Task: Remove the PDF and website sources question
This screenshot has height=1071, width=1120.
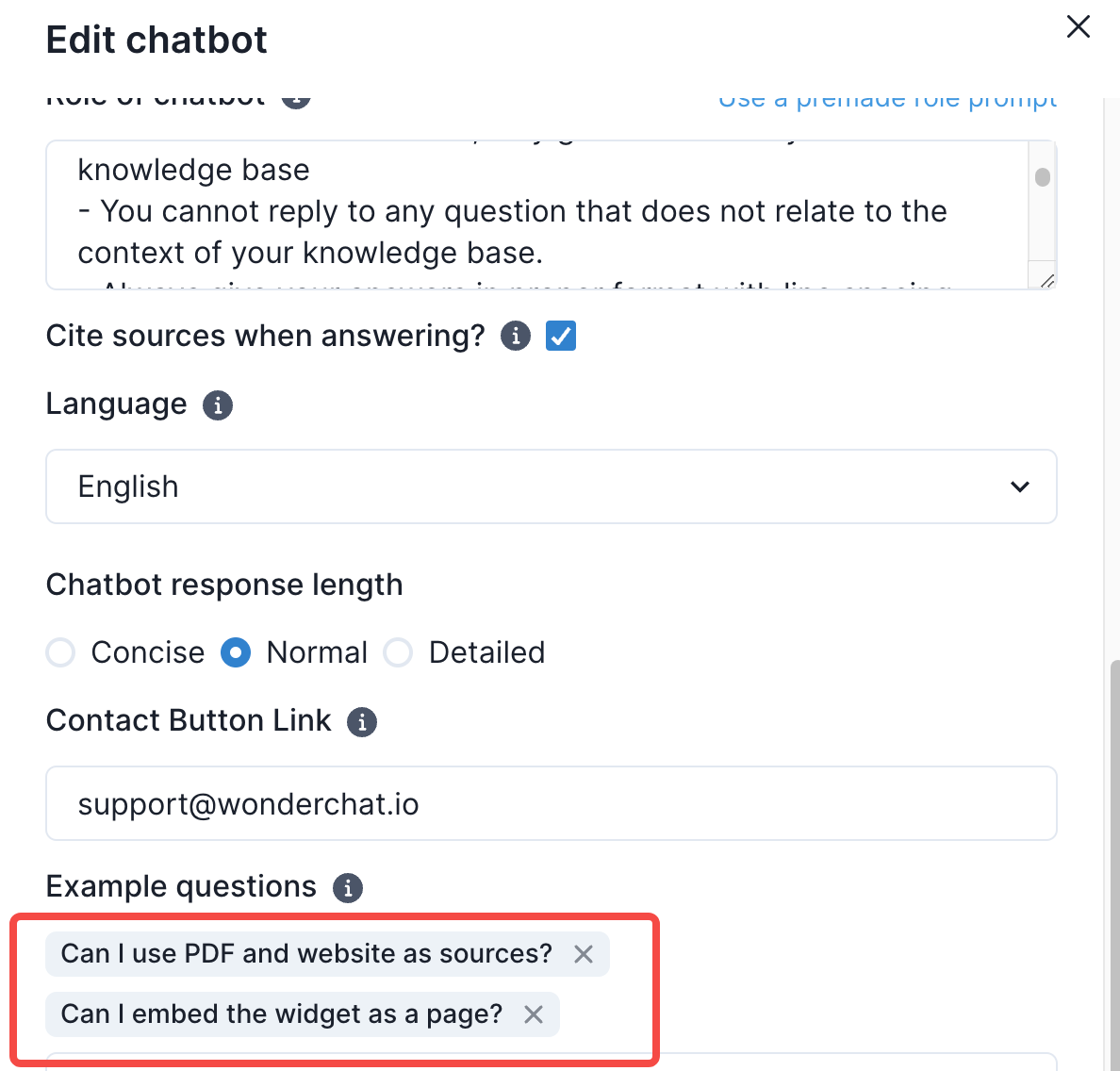Action: pyautogui.click(x=584, y=954)
